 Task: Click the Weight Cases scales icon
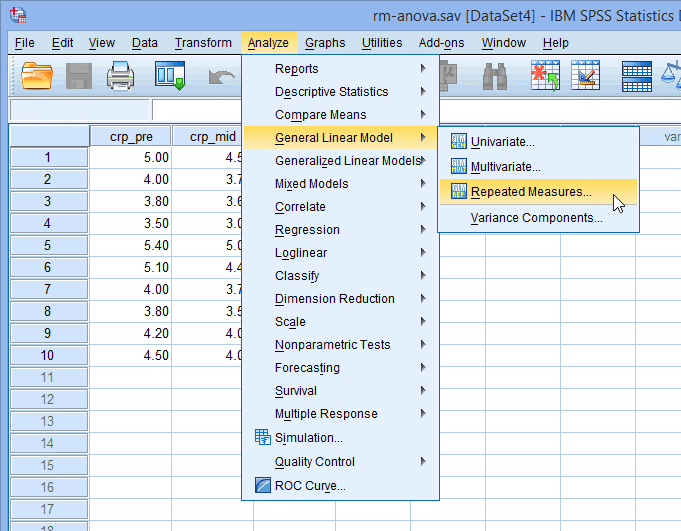pos(671,76)
